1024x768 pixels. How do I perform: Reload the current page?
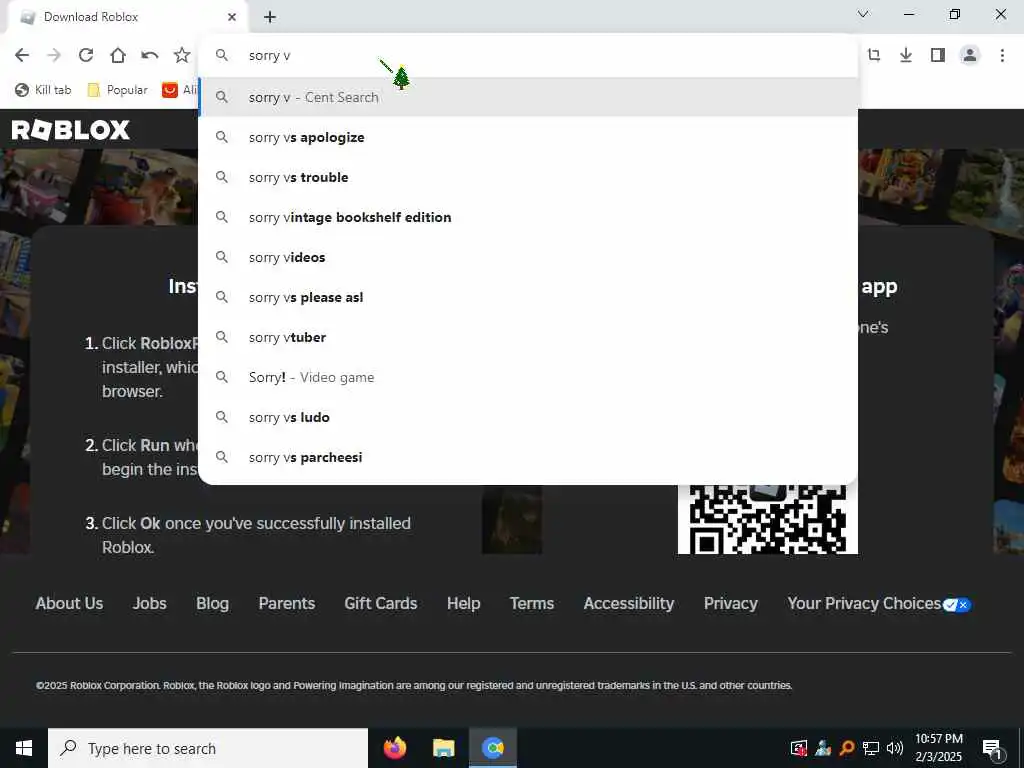(86, 56)
